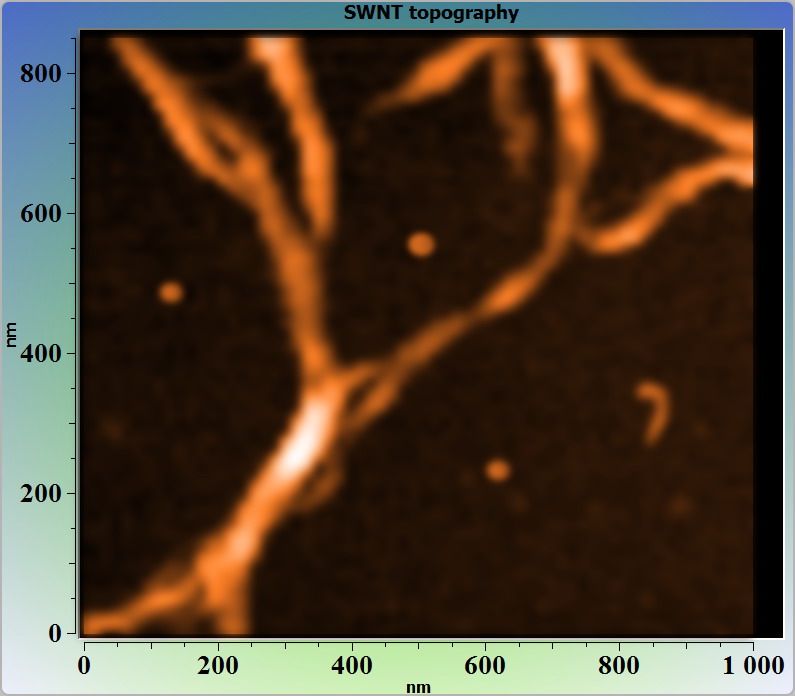795x696 pixels.
Task: Pick the round particle on left side
Action: 171,292
